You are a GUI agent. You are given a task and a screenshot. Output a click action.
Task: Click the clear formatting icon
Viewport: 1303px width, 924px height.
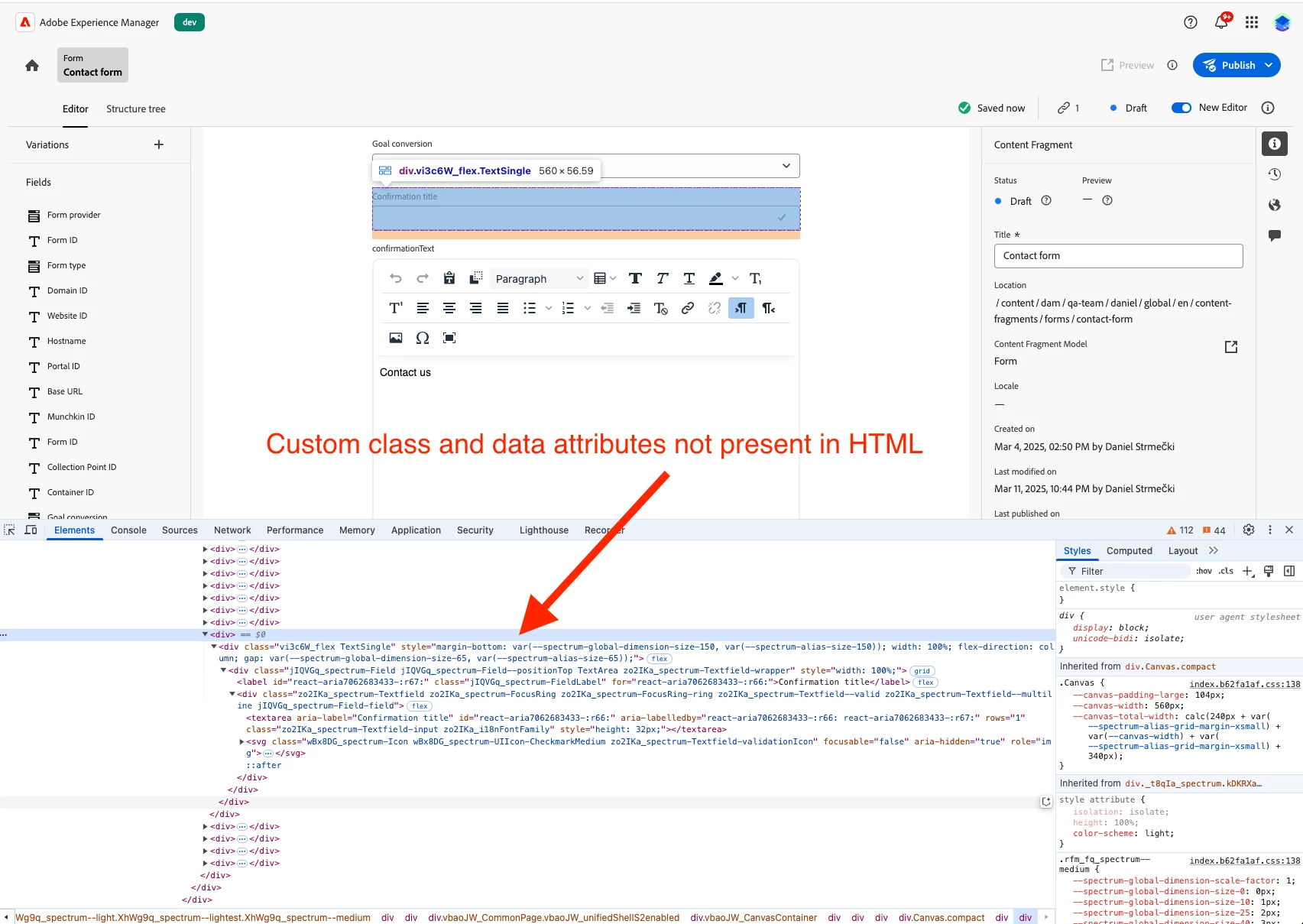point(661,308)
